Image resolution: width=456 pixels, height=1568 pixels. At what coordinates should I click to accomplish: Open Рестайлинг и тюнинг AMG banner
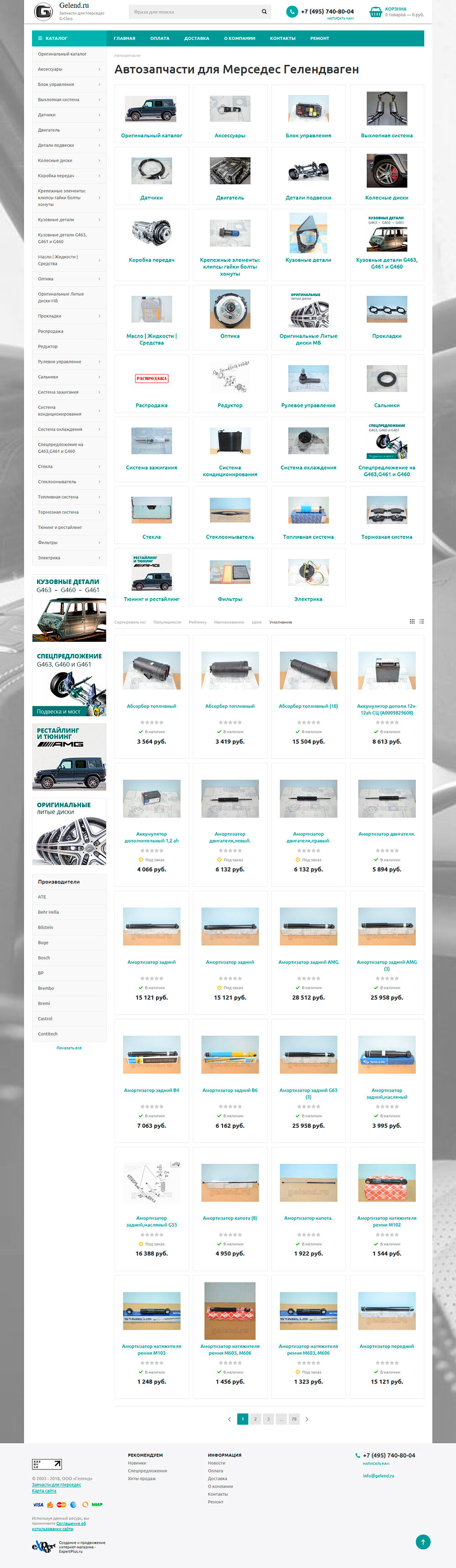[69, 756]
